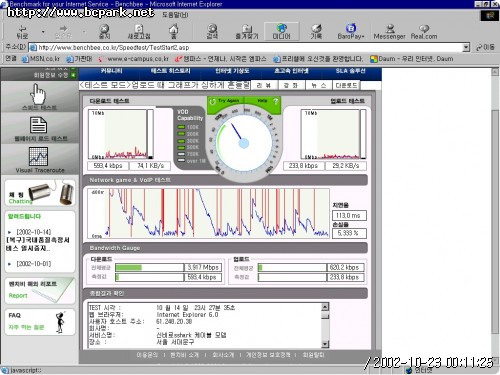The height and width of the screenshot is (375, 500).
Task: Expand the Back button history arrow
Action: [x=43, y=32]
